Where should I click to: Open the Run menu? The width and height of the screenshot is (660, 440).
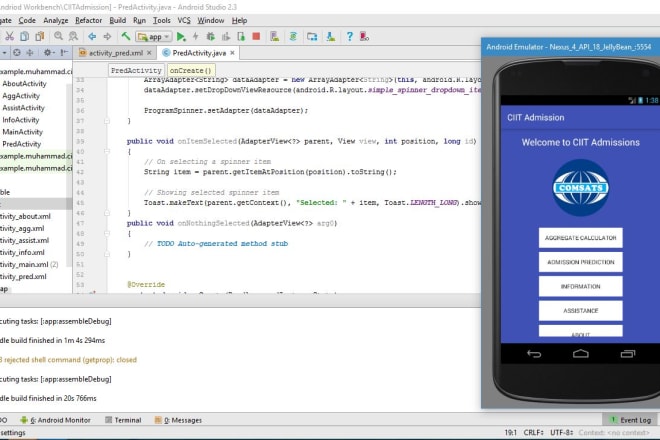[x=139, y=20]
